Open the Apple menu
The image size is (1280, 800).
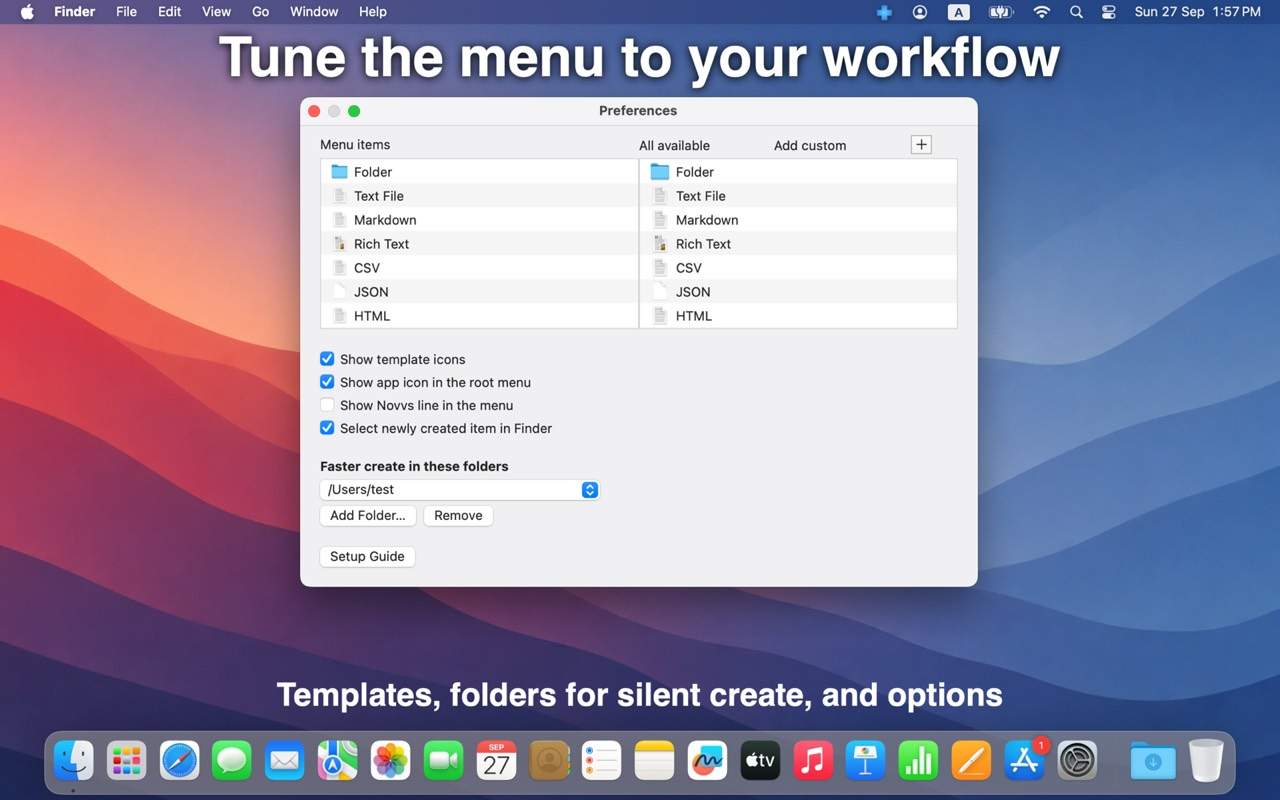[x=27, y=12]
